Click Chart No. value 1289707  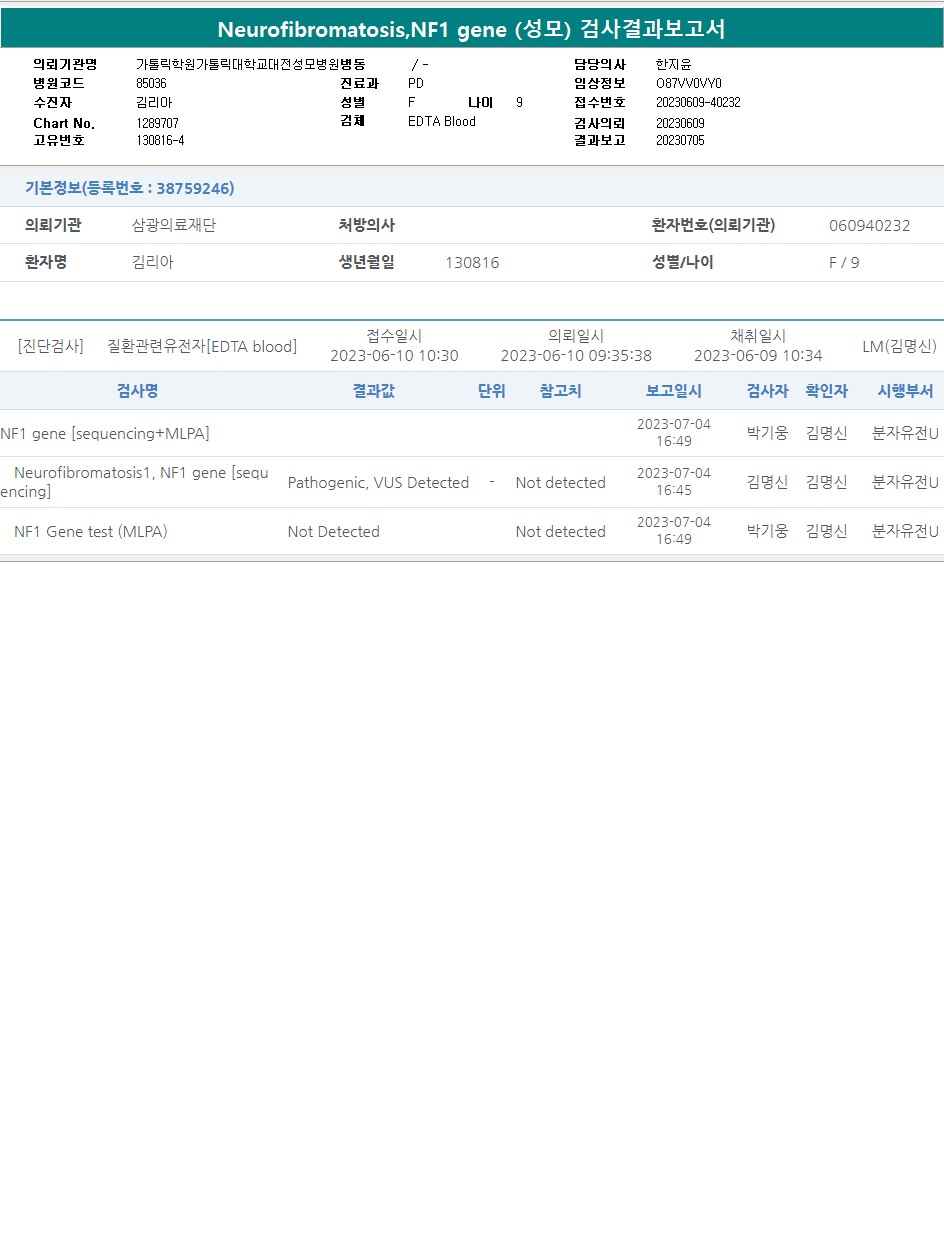pos(157,123)
